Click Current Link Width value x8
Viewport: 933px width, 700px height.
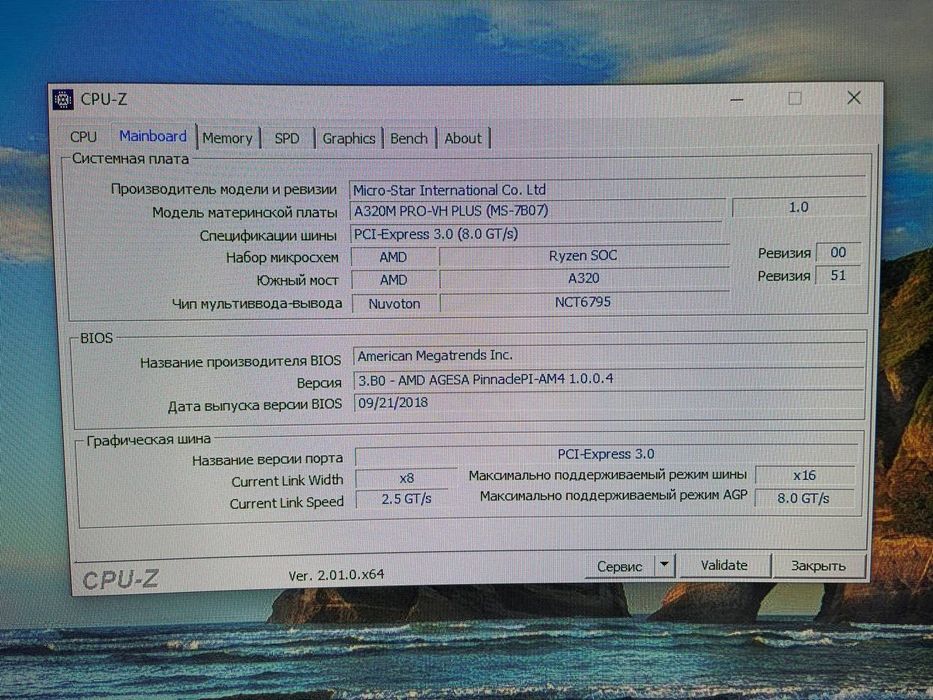tap(406, 479)
